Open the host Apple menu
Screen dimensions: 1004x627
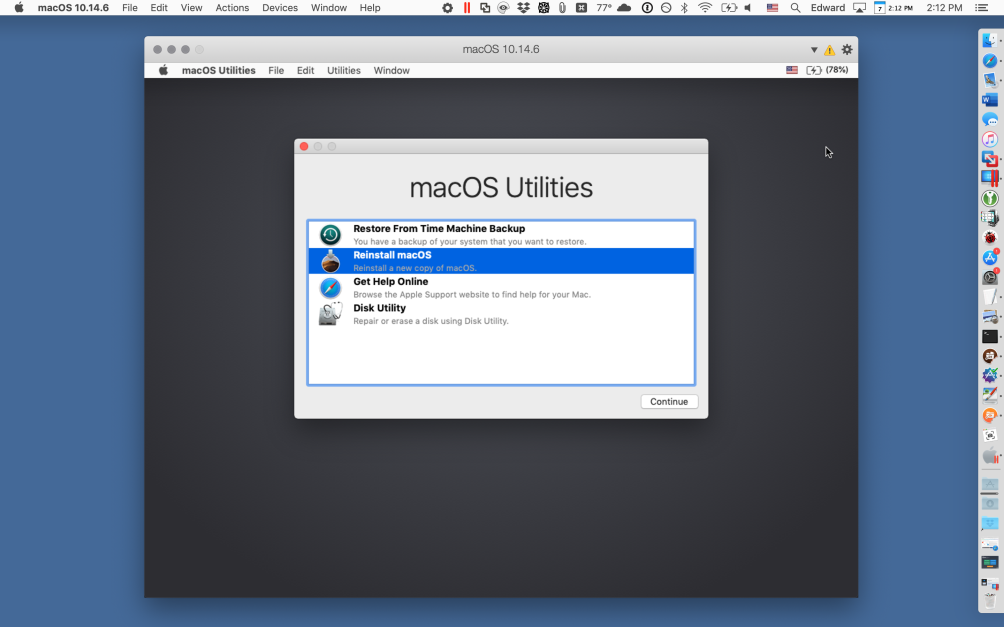point(19,8)
